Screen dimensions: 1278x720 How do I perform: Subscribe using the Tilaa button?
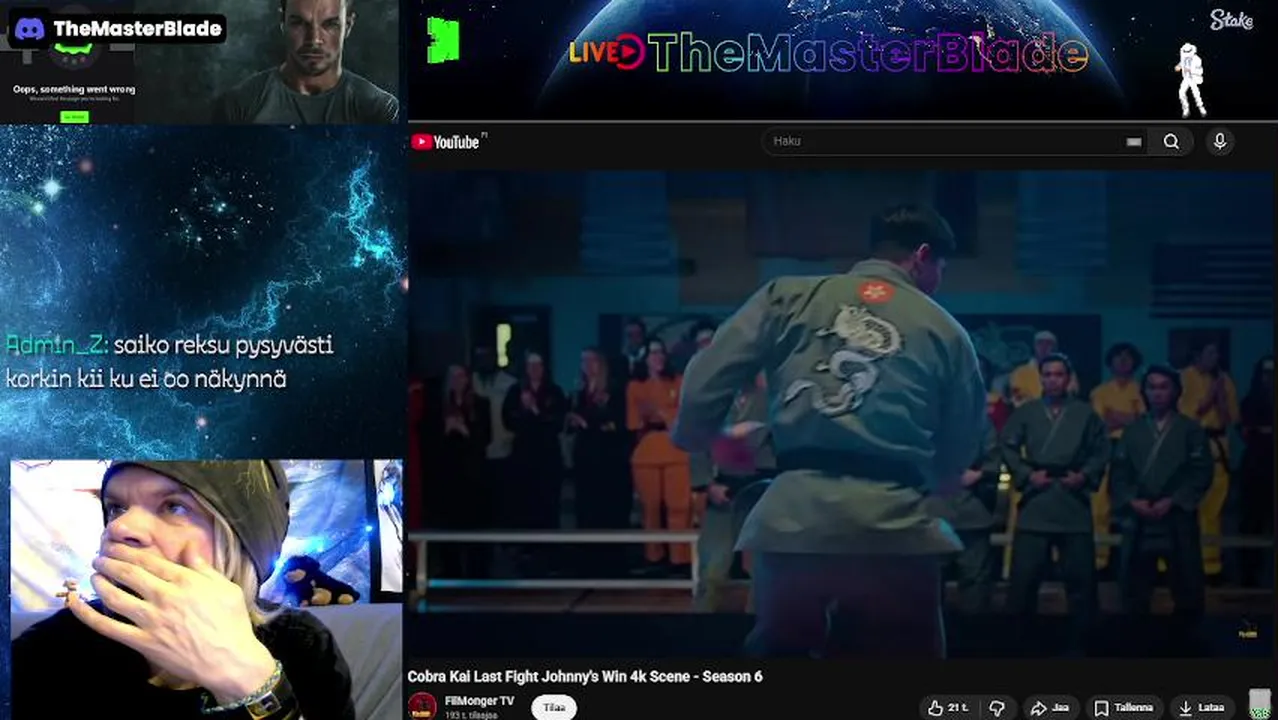click(x=554, y=707)
